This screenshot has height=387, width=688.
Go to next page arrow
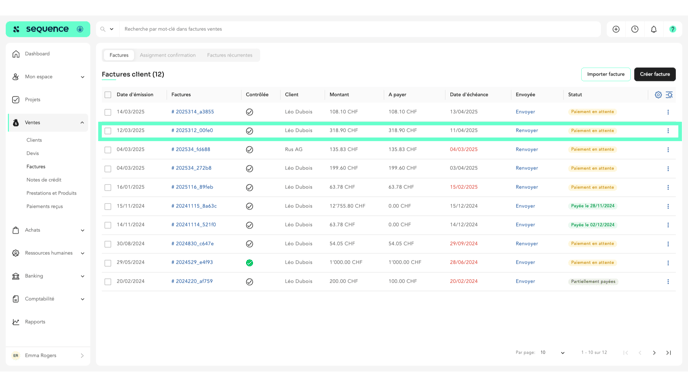tap(654, 353)
